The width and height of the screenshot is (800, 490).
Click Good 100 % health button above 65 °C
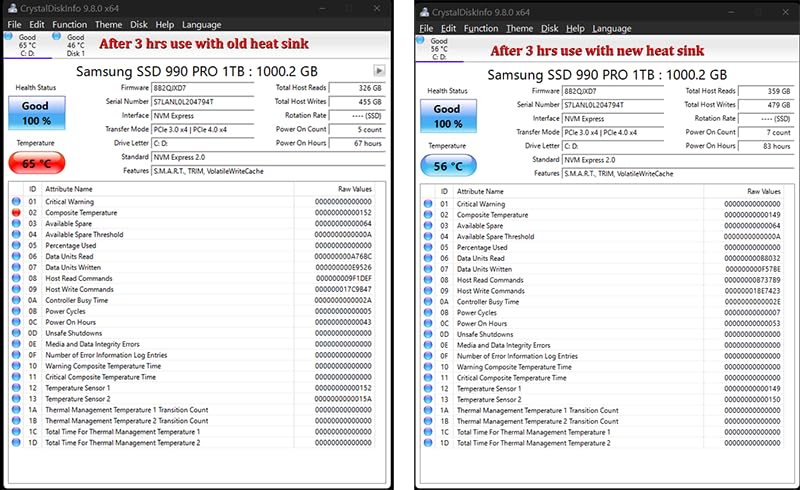click(x=35, y=113)
